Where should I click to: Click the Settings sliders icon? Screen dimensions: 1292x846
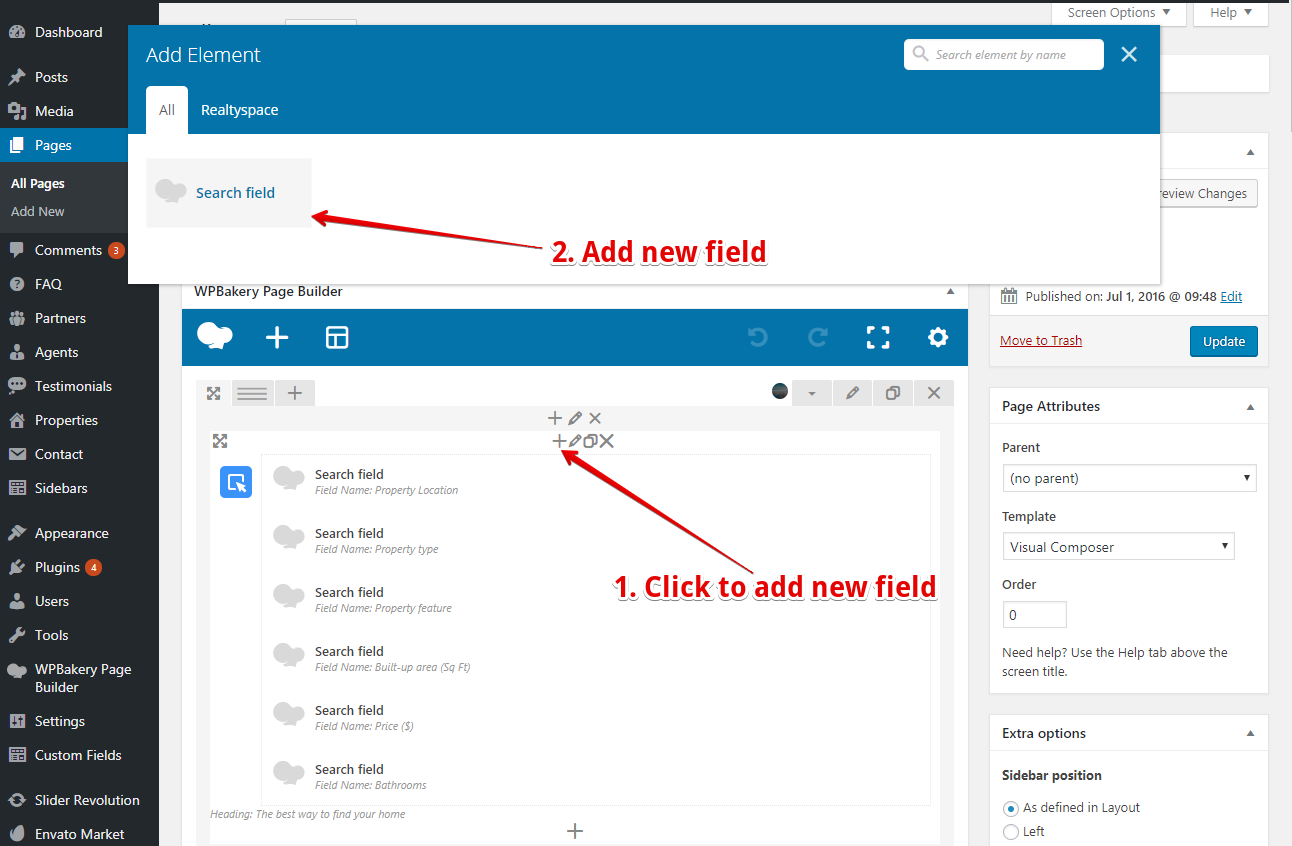click(17, 721)
